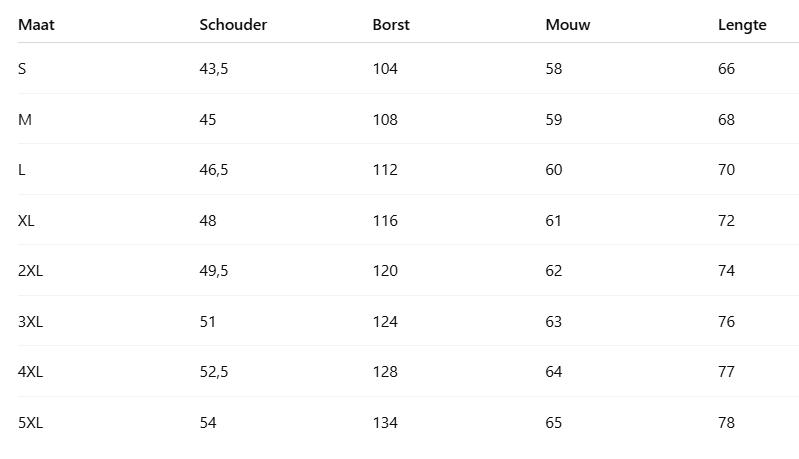
Task: Click shoulder value 46,5 in L row
Action: click(214, 170)
